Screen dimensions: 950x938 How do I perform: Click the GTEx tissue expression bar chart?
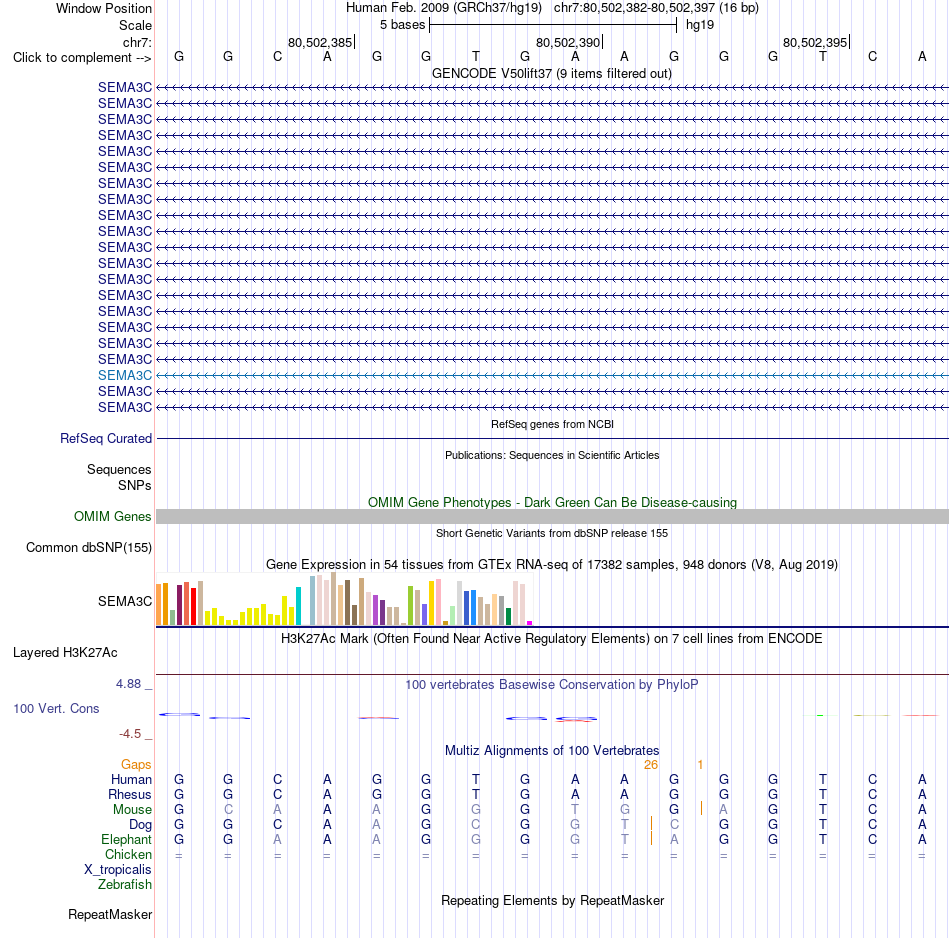[x=344, y=599]
